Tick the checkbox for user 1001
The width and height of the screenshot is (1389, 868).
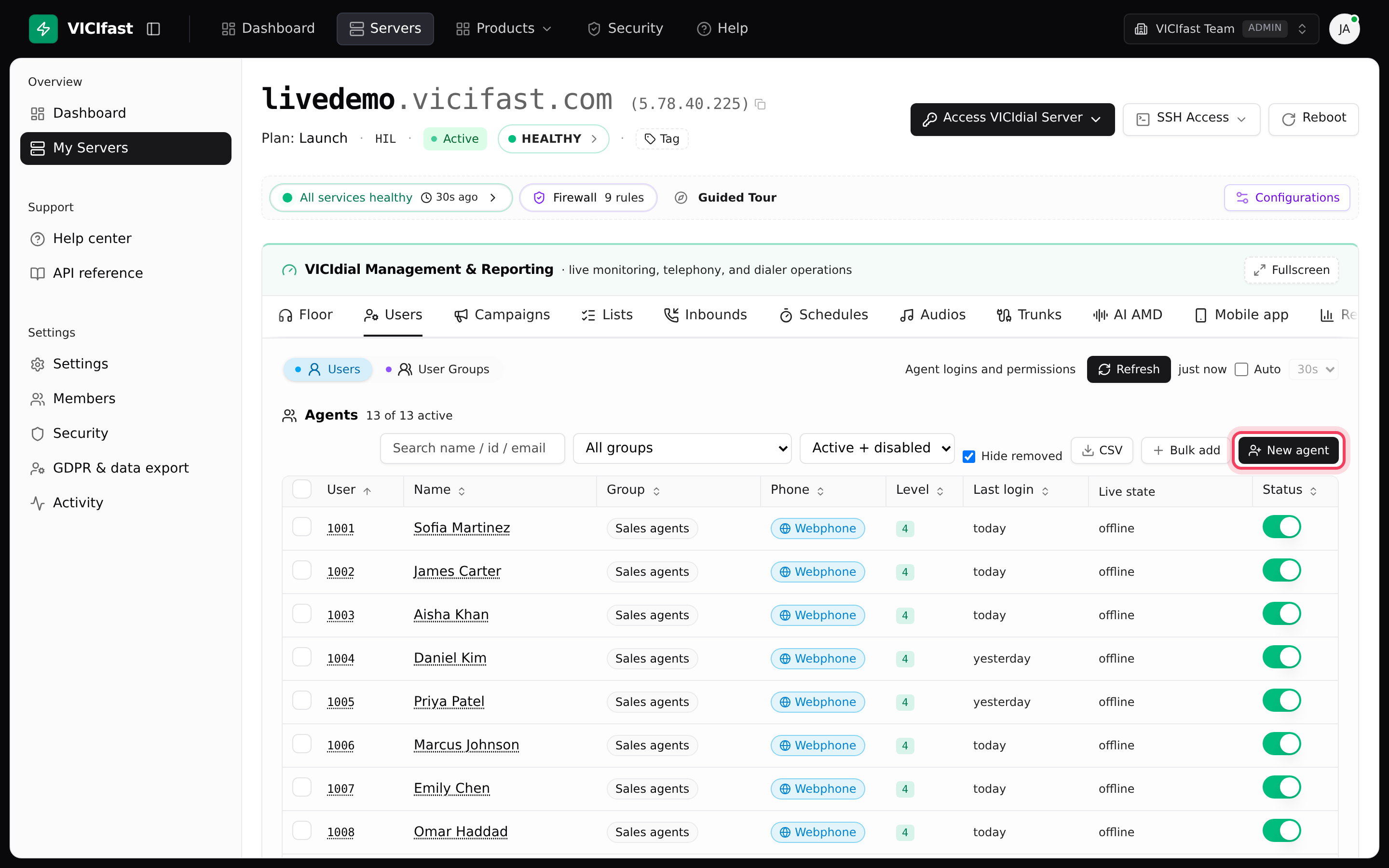point(302,527)
